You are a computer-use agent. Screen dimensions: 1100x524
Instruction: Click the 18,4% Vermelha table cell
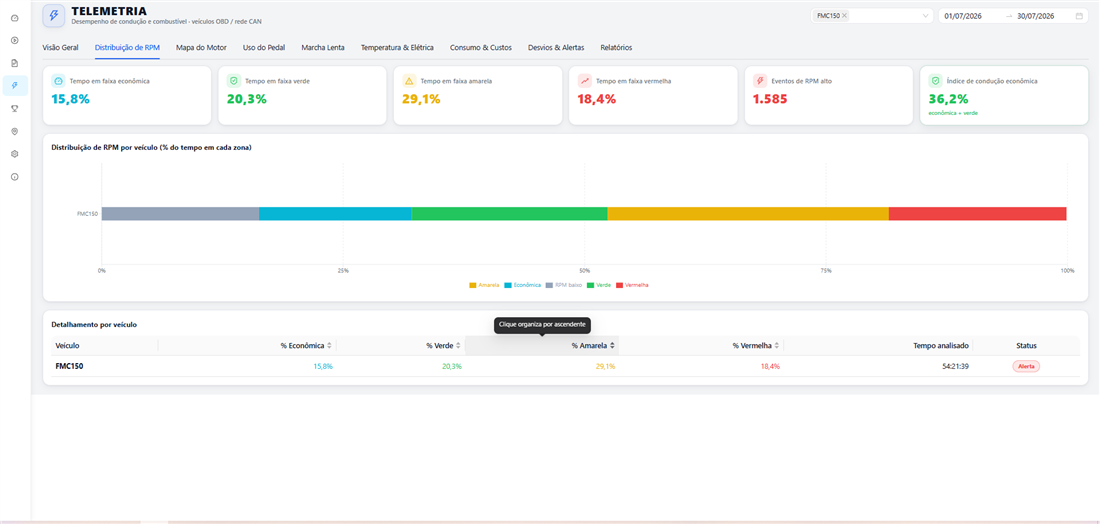click(x=770, y=366)
